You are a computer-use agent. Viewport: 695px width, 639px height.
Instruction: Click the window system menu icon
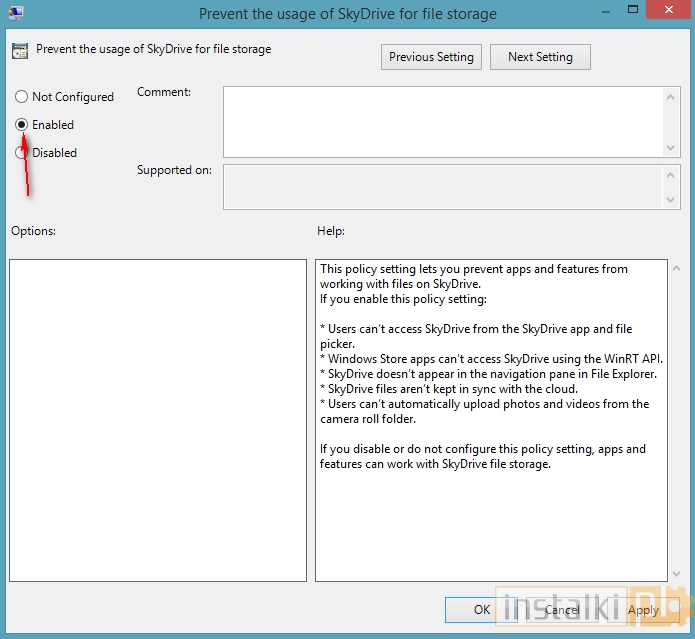click(x=16, y=13)
